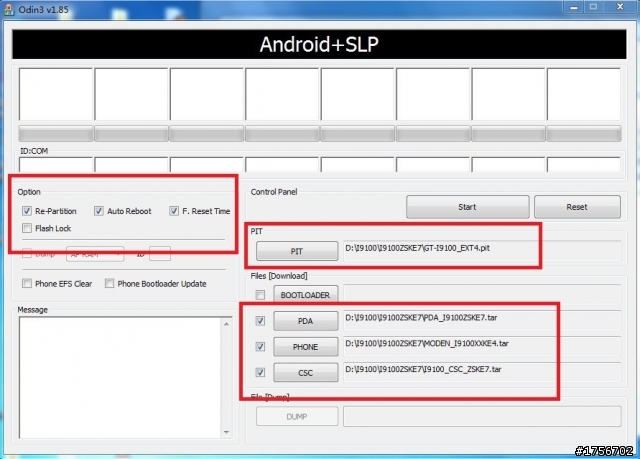Enable the Flash Lock checkbox
Screen dimensions: 640x459
[27, 228]
